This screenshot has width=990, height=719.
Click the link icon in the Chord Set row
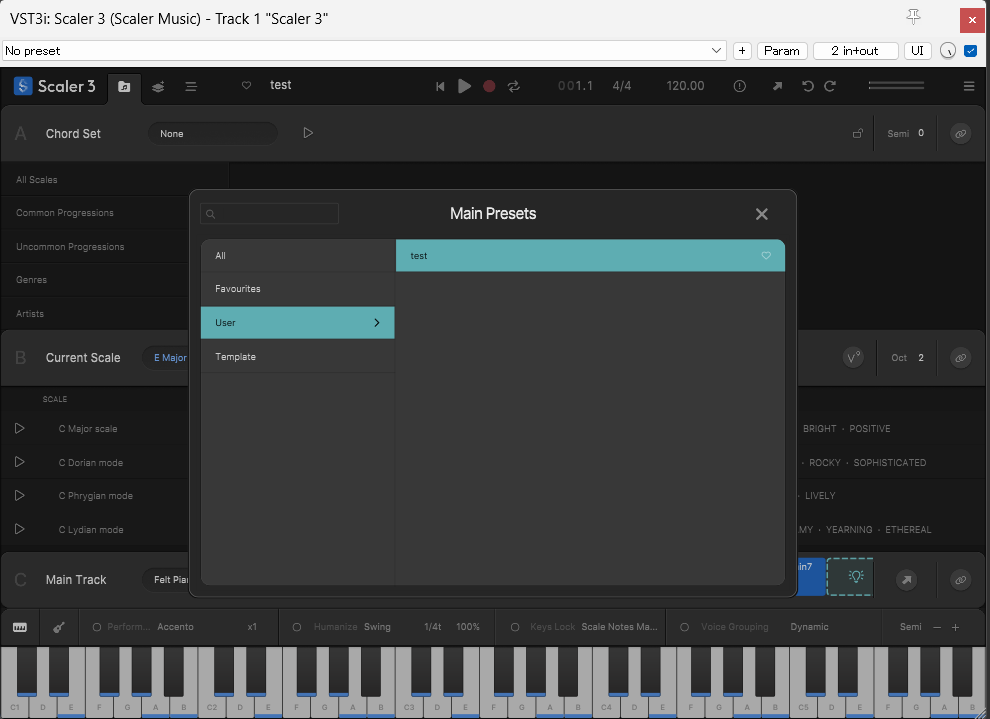coord(960,133)
